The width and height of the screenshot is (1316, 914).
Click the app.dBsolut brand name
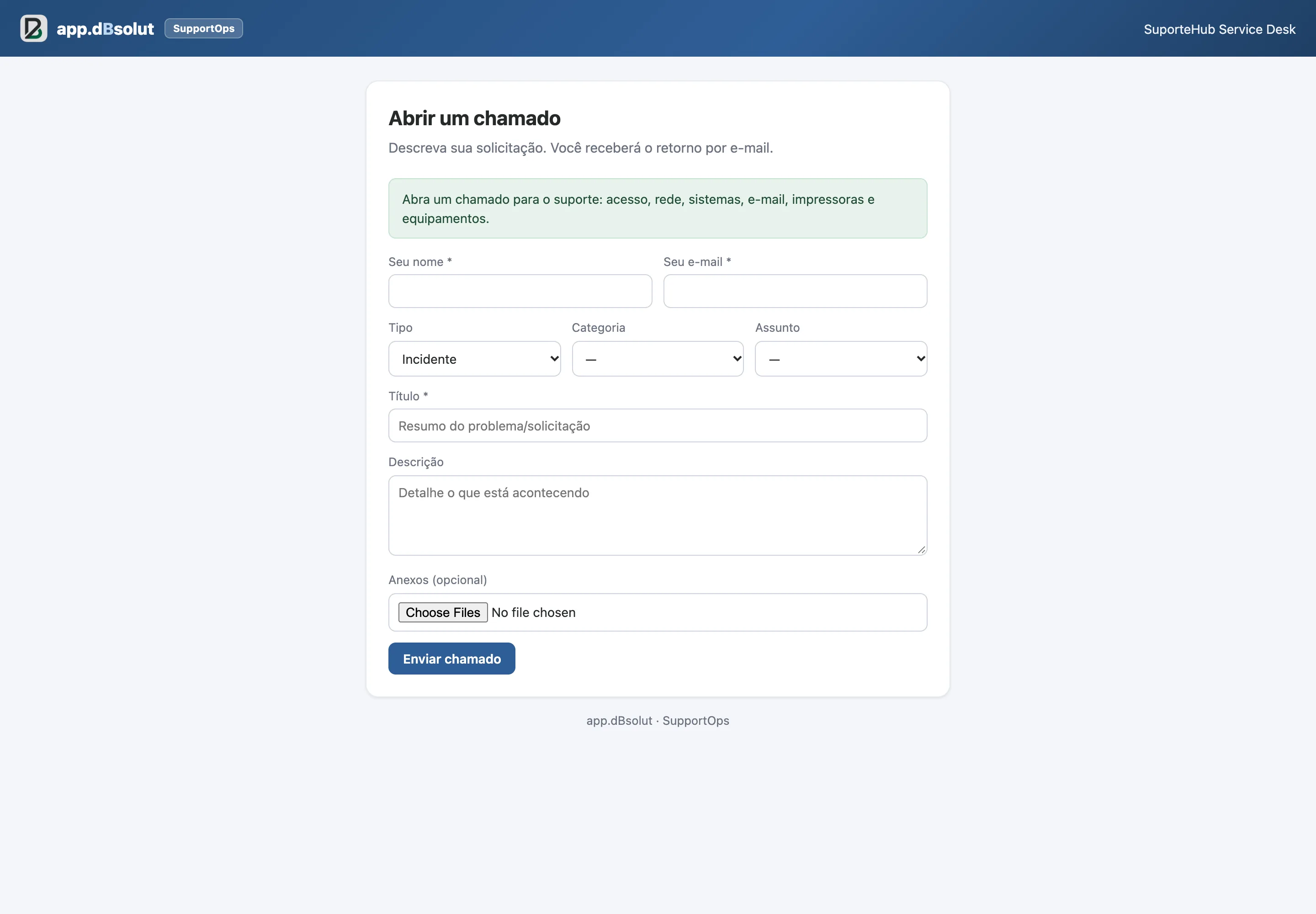click(x=106, y=29)
